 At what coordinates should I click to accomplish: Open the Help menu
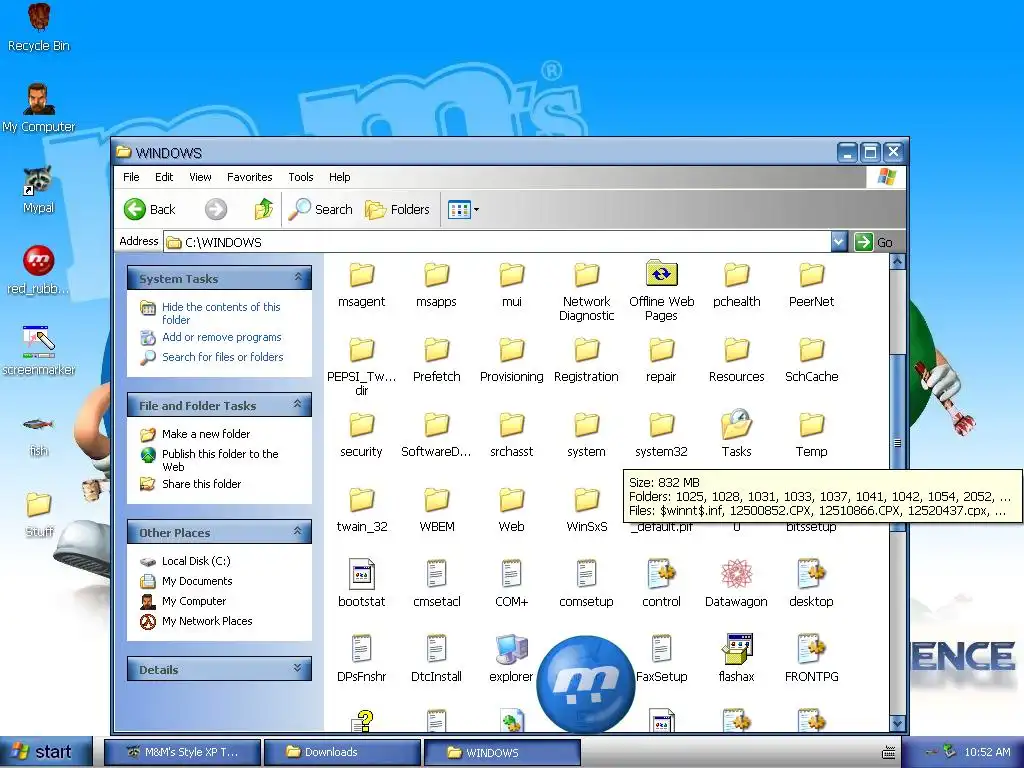[340, 177]
